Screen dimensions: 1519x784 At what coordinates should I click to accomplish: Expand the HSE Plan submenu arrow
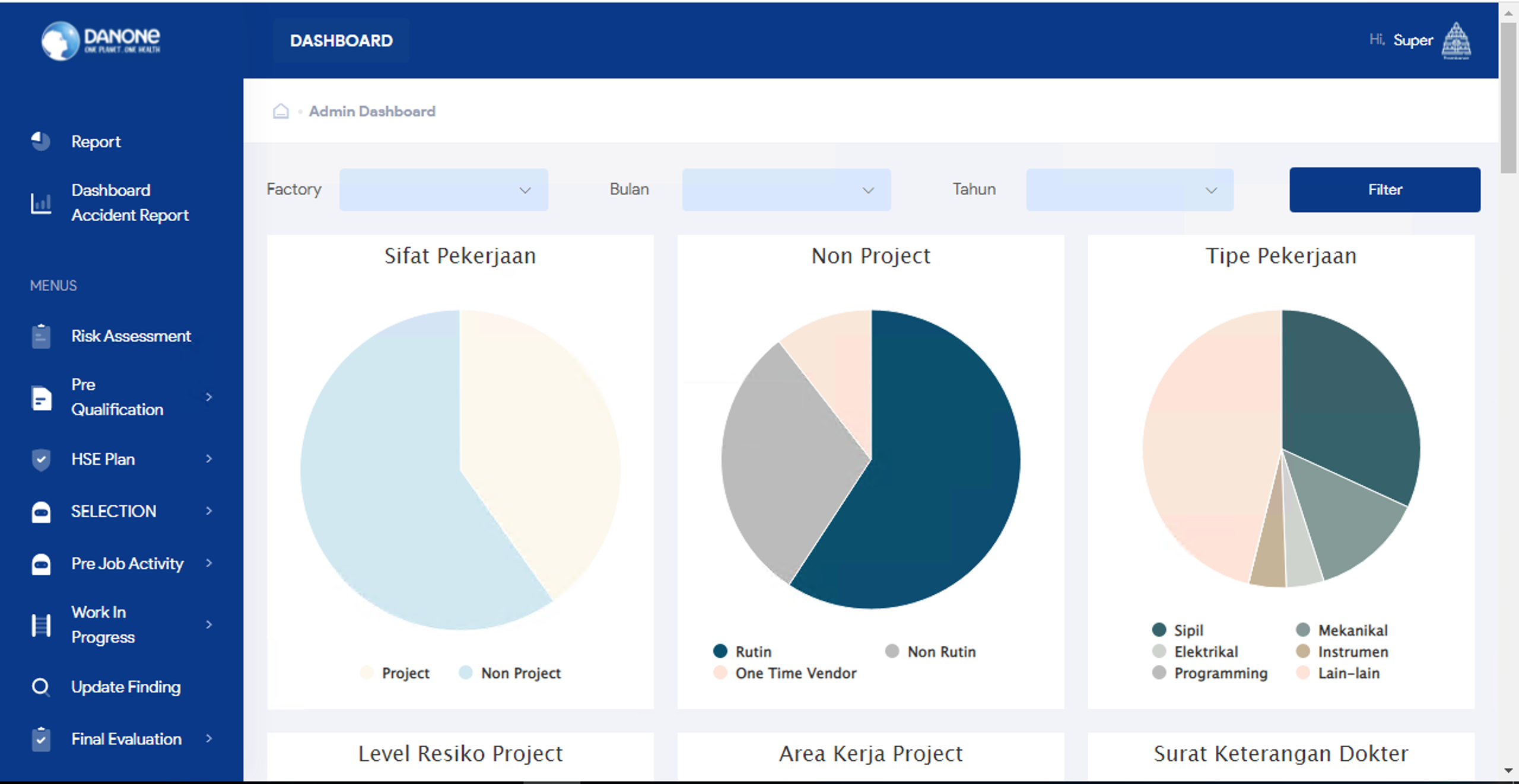click(209, 458)
